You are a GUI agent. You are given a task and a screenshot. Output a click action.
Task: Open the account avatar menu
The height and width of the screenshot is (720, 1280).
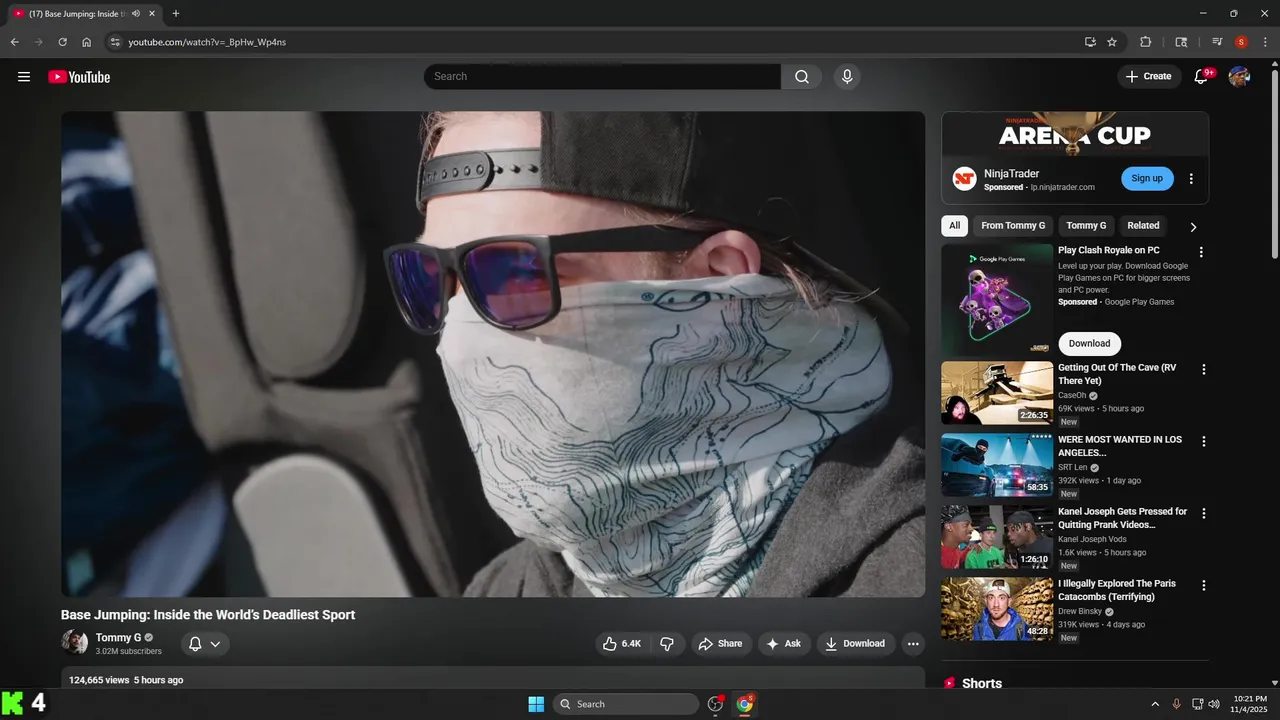[x=1239, y=77]
